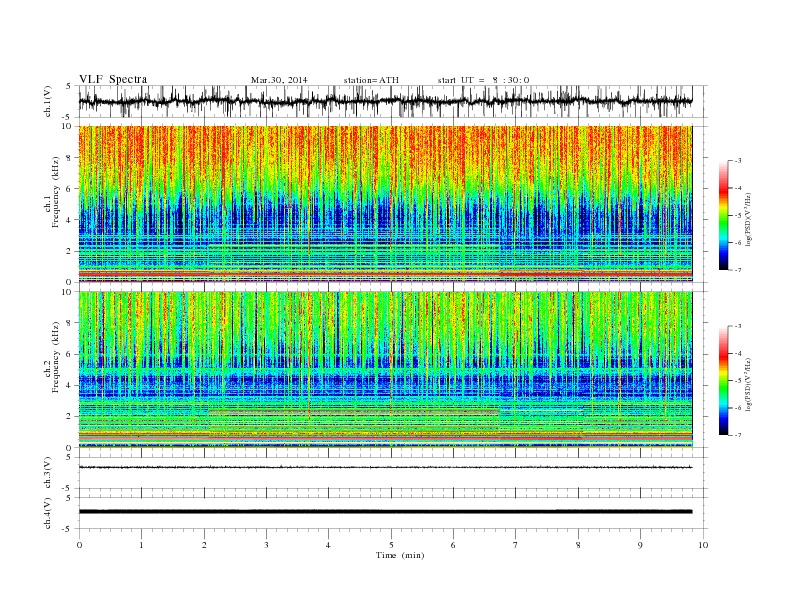Click the "station=ATH" label
Viewport: 792px width, 612px height.
tap(371, 80)
